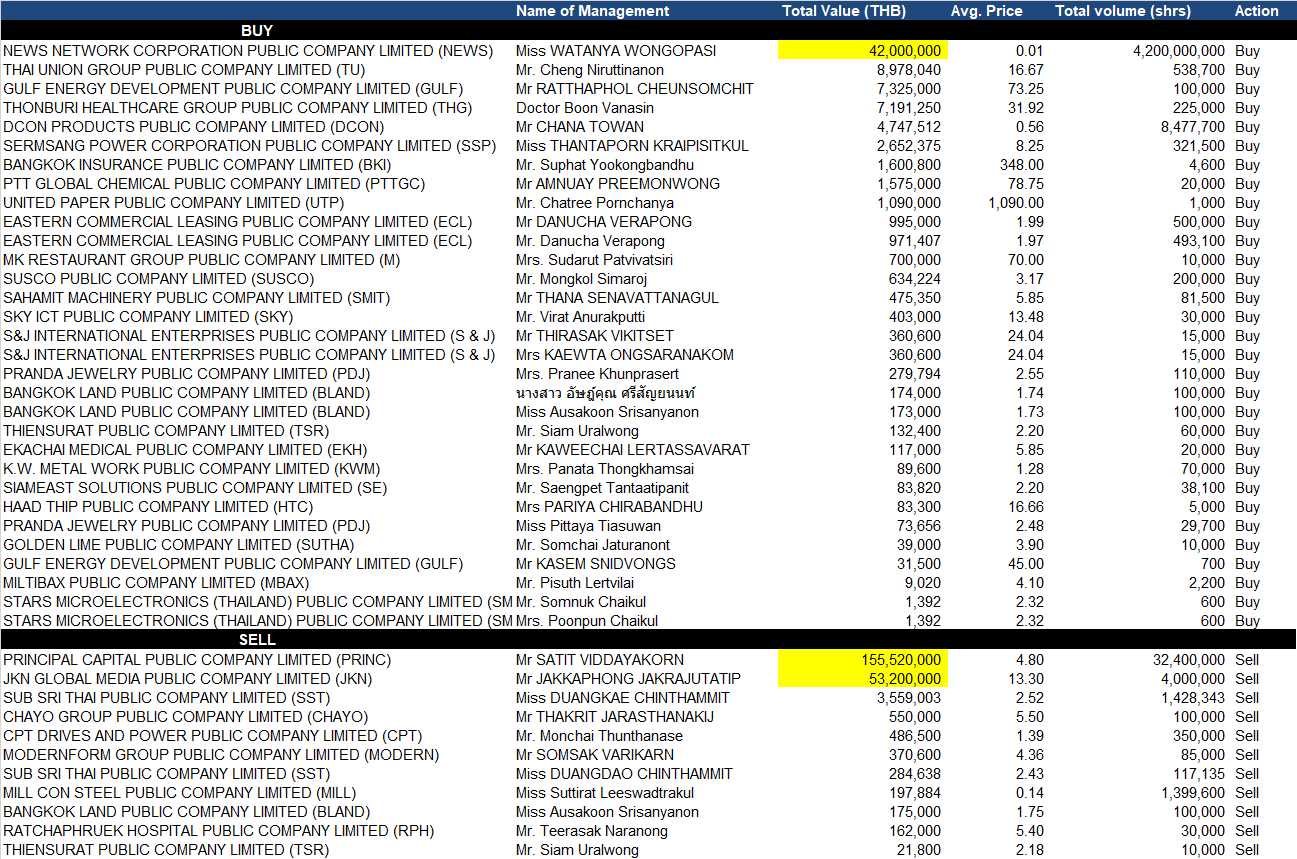Click PRINCIPAL CAPITAL (PRINC) company cell

click(x=197, y=660)
